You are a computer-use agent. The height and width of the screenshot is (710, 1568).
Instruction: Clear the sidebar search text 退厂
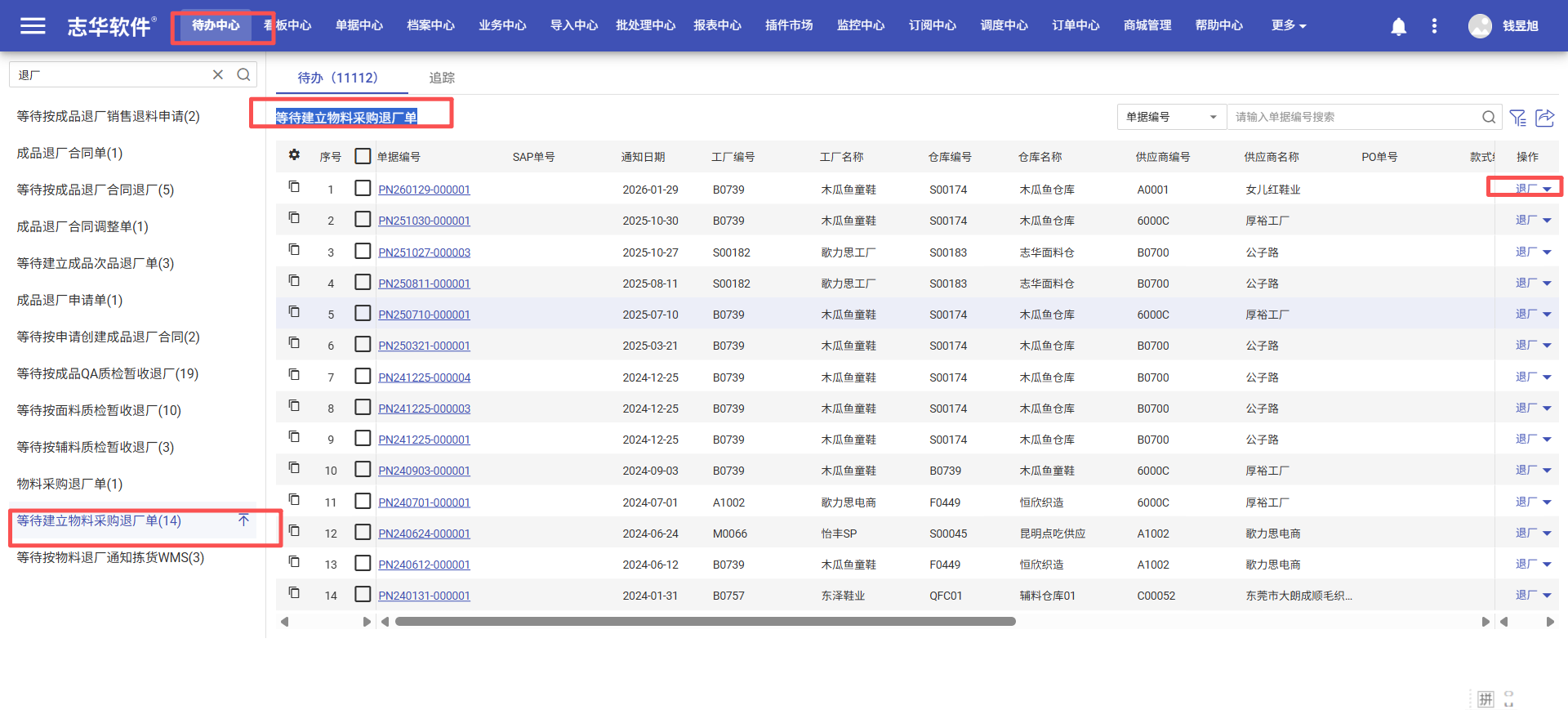click(218, 74)
